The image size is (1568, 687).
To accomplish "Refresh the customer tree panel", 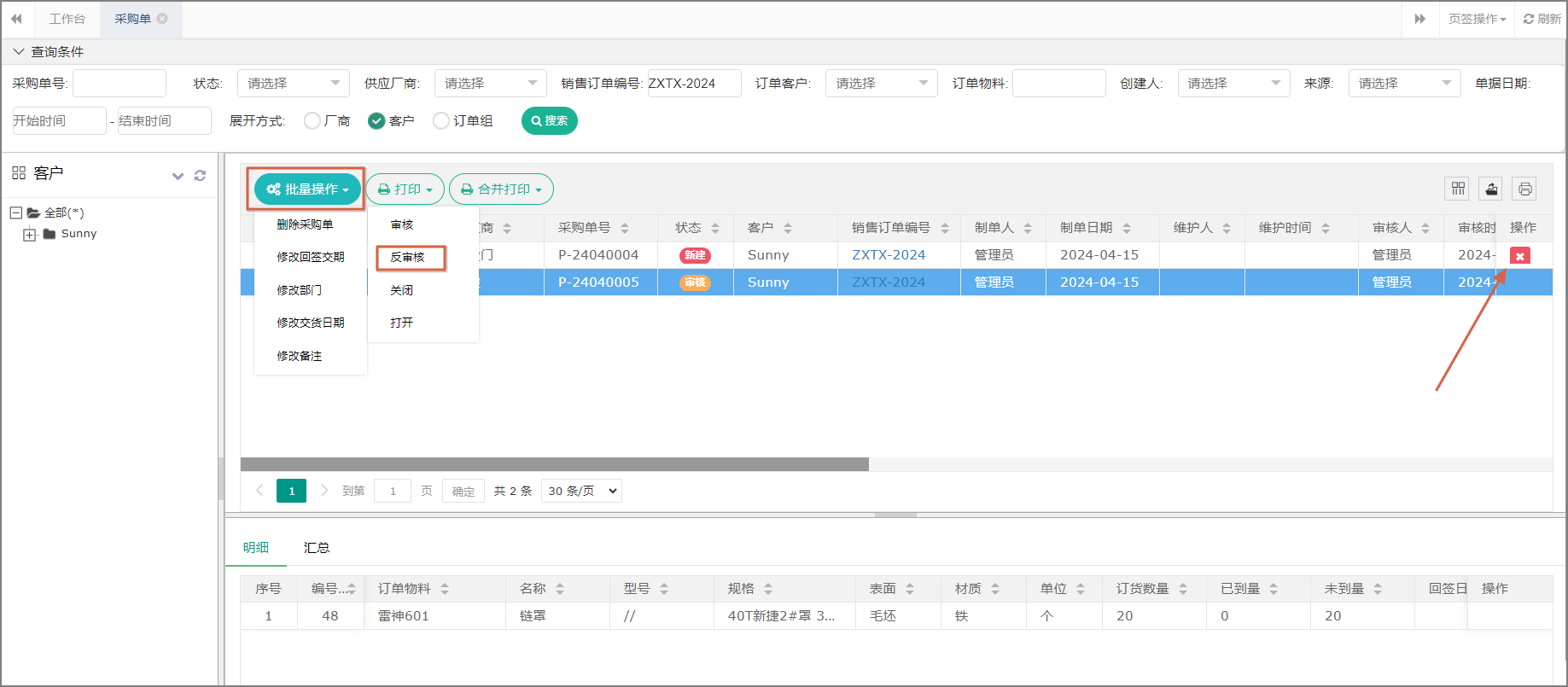I will click(x=200, y=175).
